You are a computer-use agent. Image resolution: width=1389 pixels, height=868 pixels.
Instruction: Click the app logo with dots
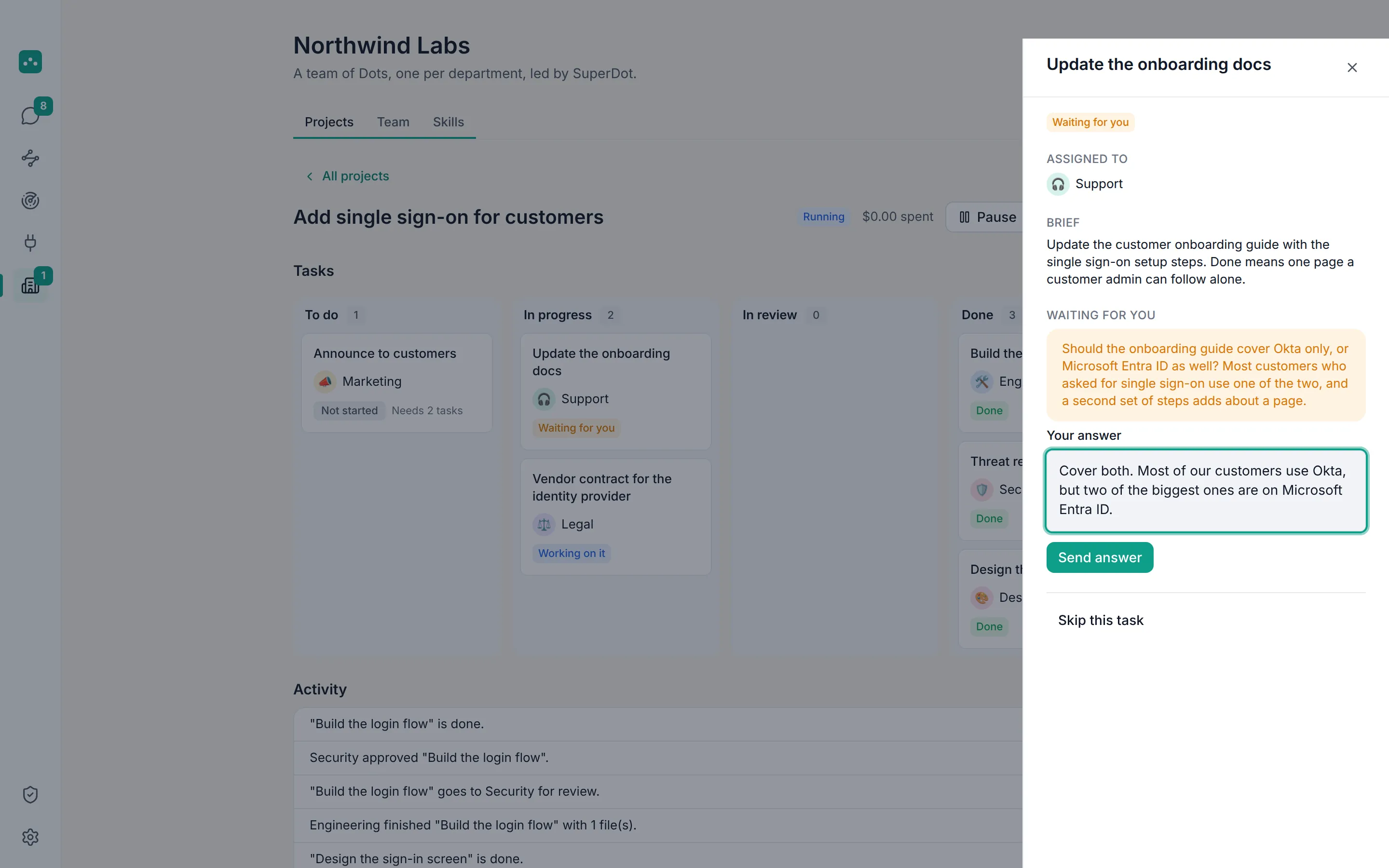(30, 61)
